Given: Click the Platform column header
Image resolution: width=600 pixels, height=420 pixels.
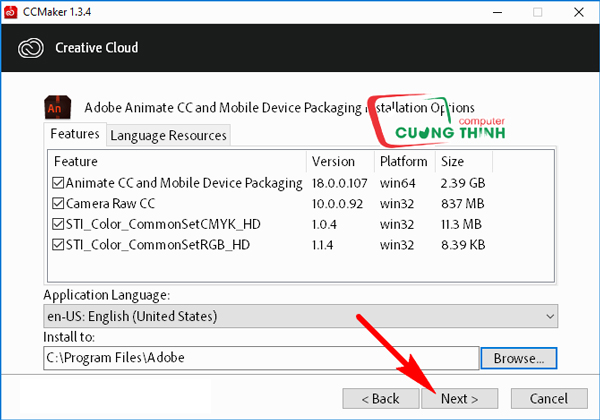Looking at the screenshot, I should (x=405, y=161).
